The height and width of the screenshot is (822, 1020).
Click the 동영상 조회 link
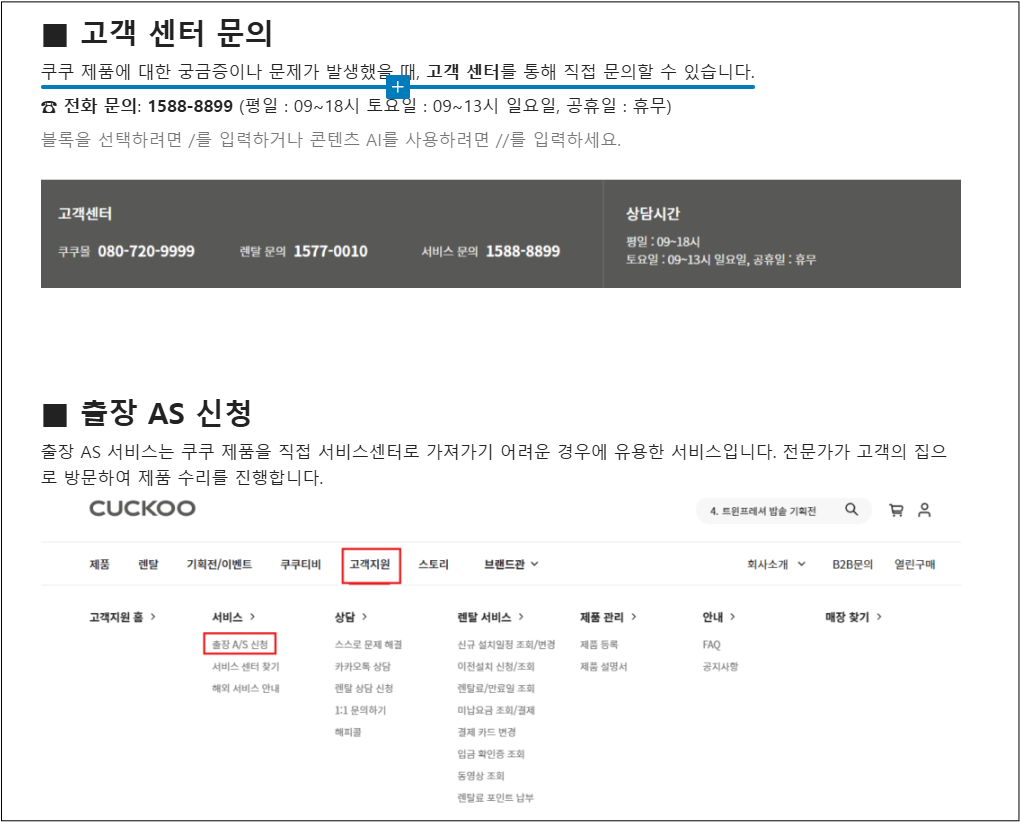pos(481,776)
